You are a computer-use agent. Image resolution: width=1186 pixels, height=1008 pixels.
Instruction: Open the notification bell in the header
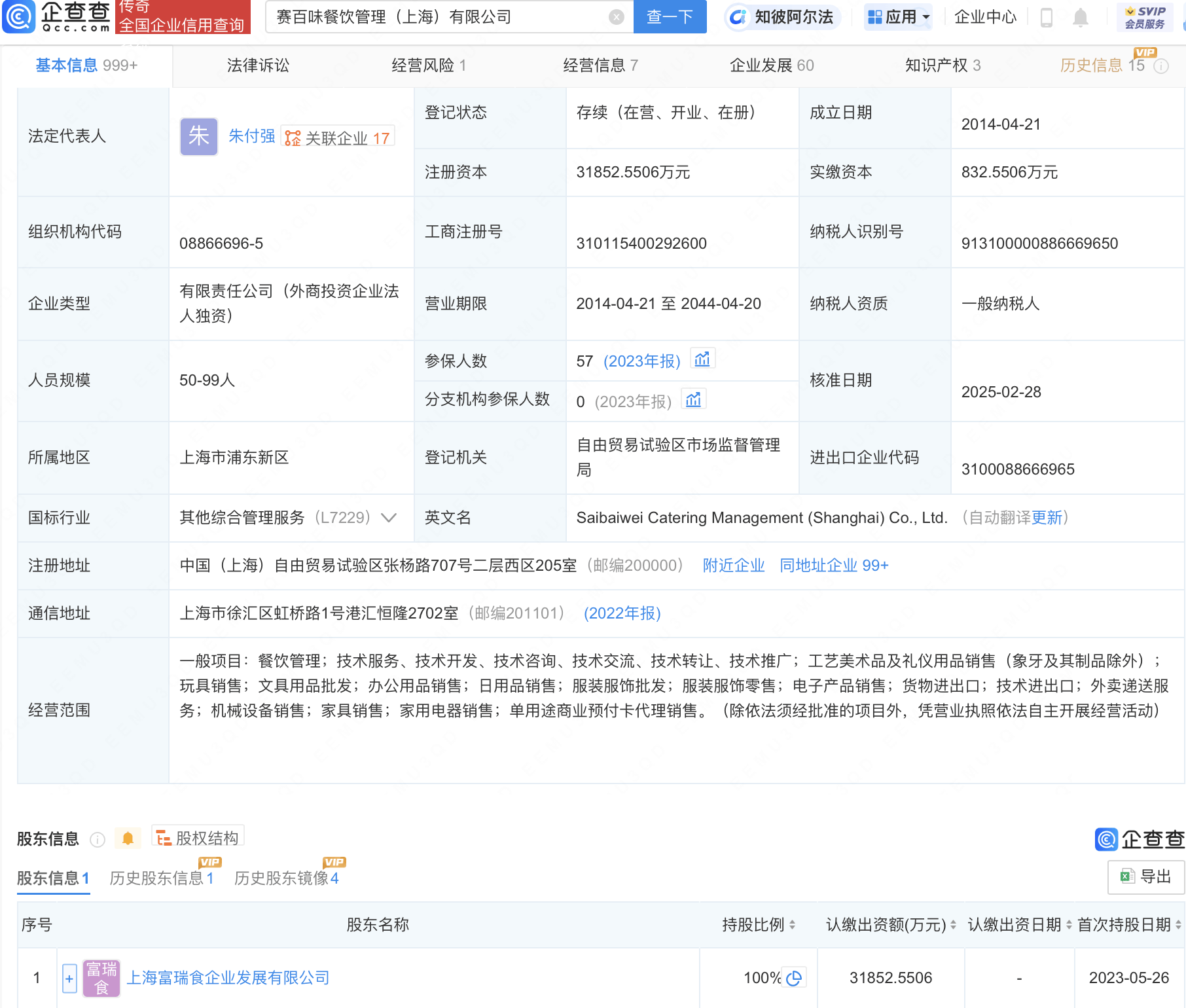1081,17
